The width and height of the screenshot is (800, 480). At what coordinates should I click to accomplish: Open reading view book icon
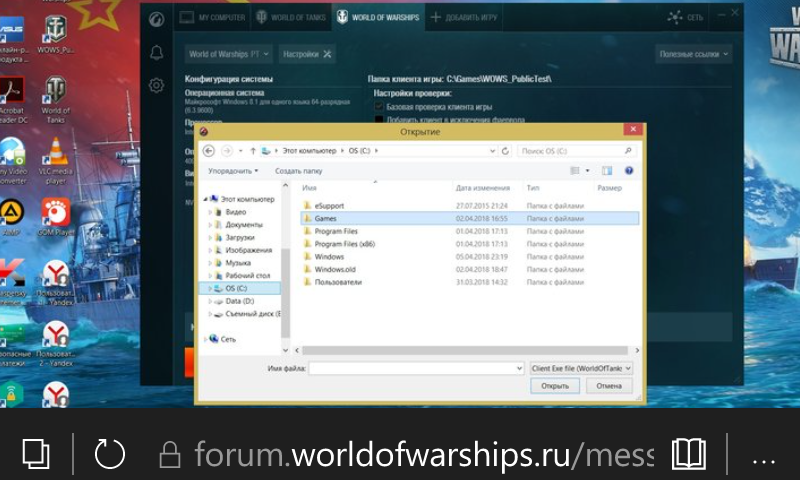pos(689,453)
